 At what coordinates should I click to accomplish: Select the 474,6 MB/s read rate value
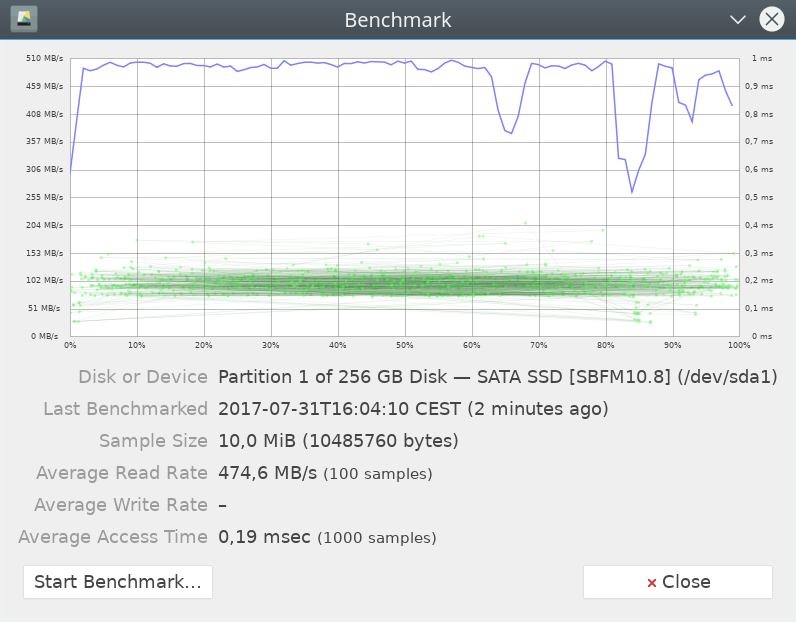point(268,473)
